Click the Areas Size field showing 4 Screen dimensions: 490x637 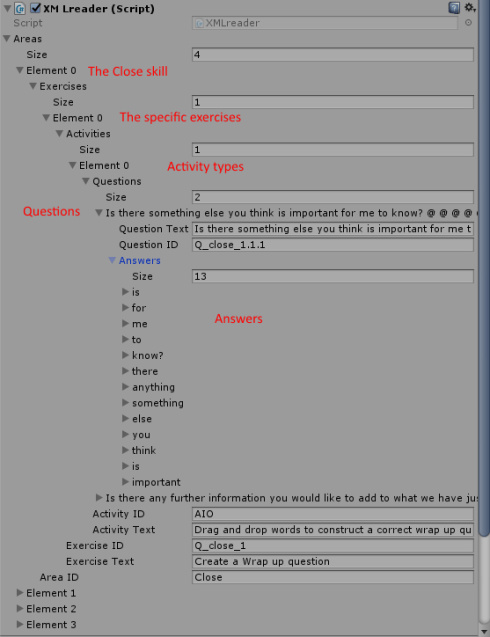(332, 54)
